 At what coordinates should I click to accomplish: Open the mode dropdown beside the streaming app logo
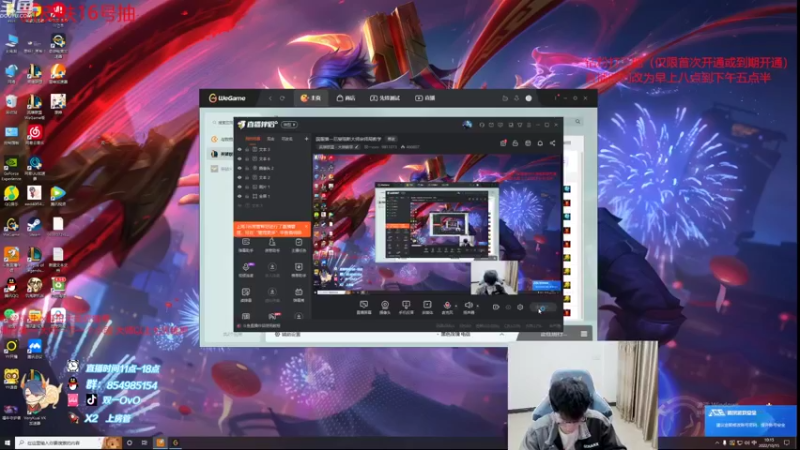point(289,124)
